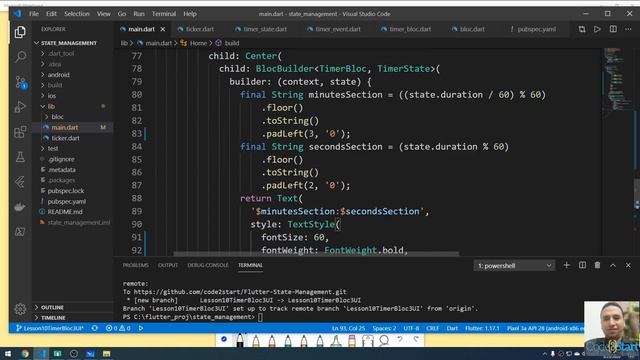Switch to the DEBUG CONSOLE panel tab
This screenshot has width=640, height=360.
208,265
